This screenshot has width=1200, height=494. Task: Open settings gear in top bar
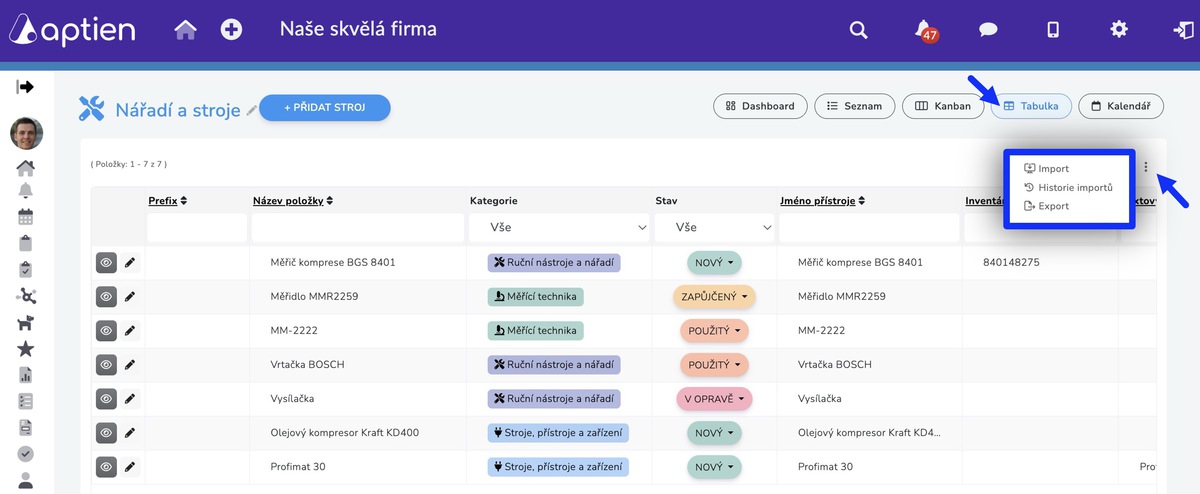[x=1119, y=29]
